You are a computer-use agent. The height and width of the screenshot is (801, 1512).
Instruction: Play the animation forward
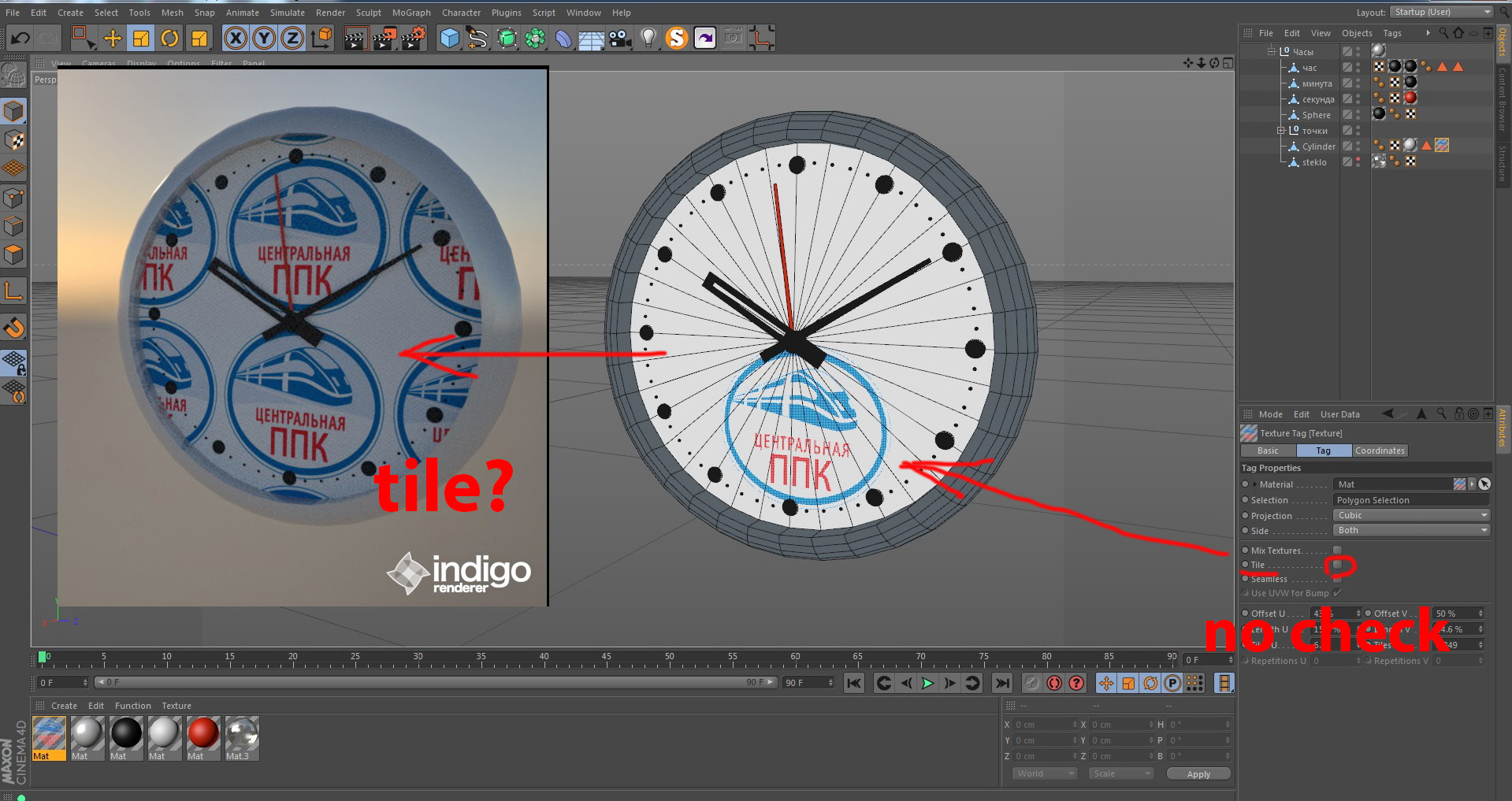point(928,683)
